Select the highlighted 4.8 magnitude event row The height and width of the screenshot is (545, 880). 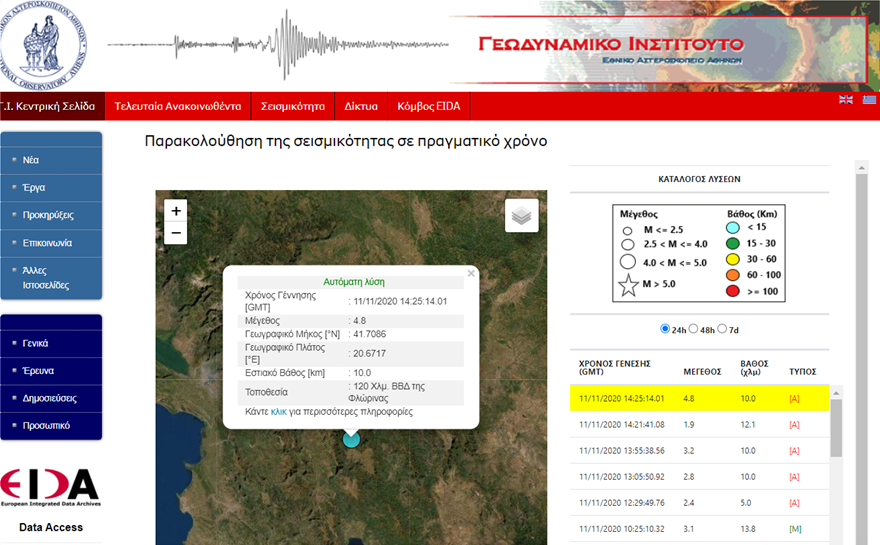700,397
